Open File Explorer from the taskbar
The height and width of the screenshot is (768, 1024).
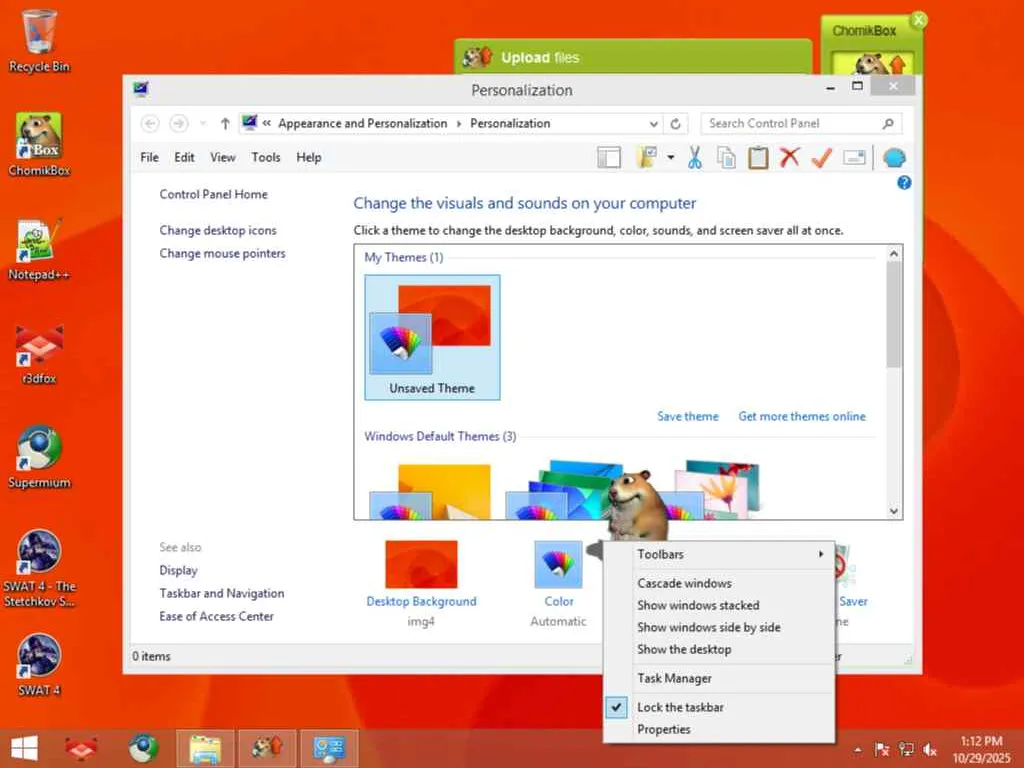tap(205, 748)
